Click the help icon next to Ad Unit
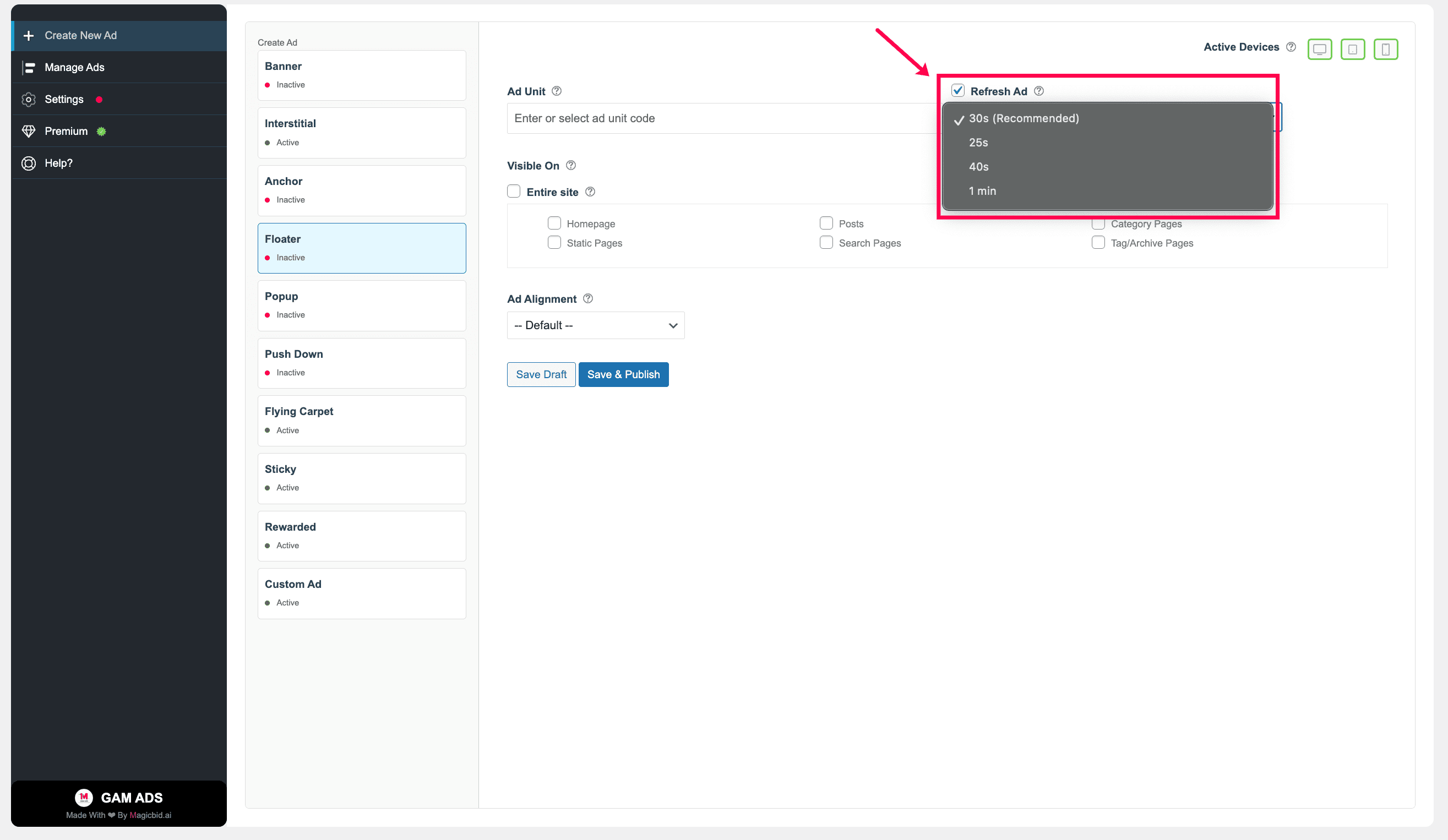1448x840 pixels. (556, 91)
